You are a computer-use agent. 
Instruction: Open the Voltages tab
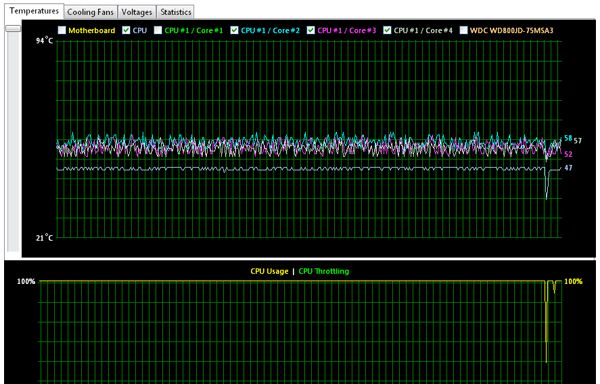click(x=137, y=12)
